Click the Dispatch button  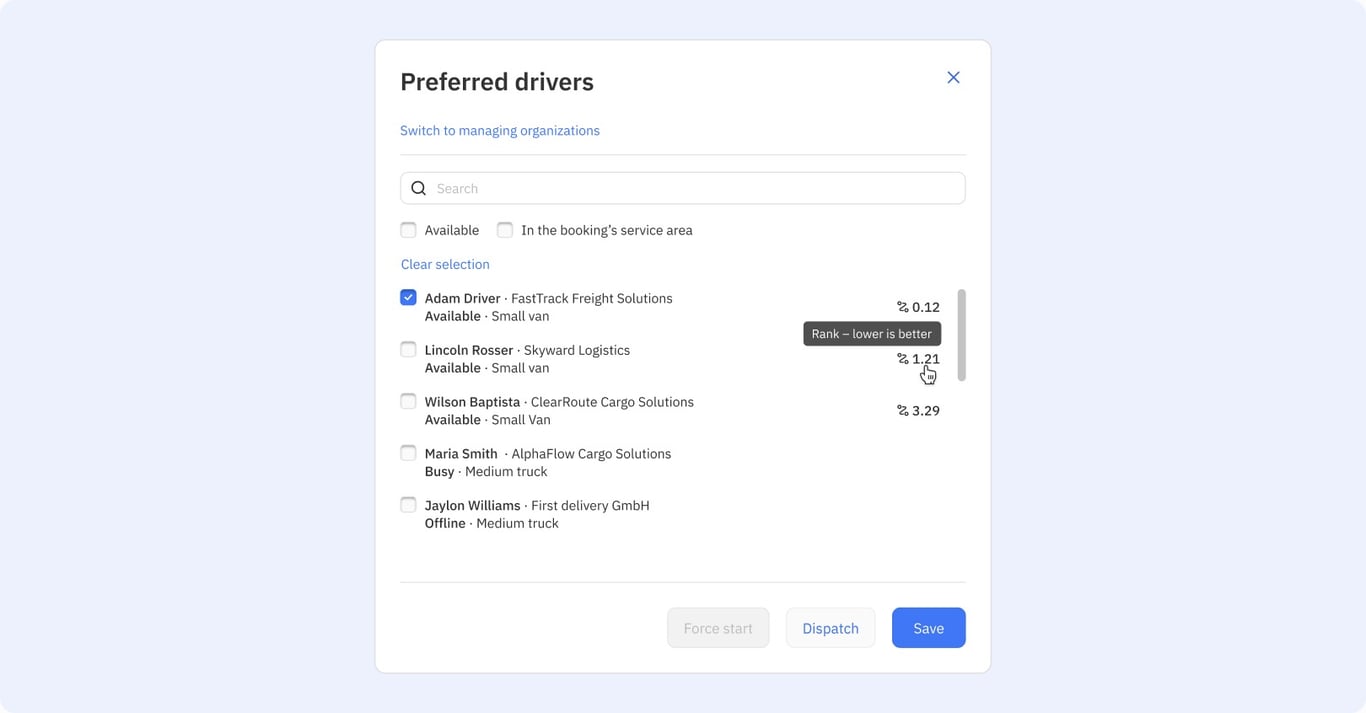pos(830,628)
